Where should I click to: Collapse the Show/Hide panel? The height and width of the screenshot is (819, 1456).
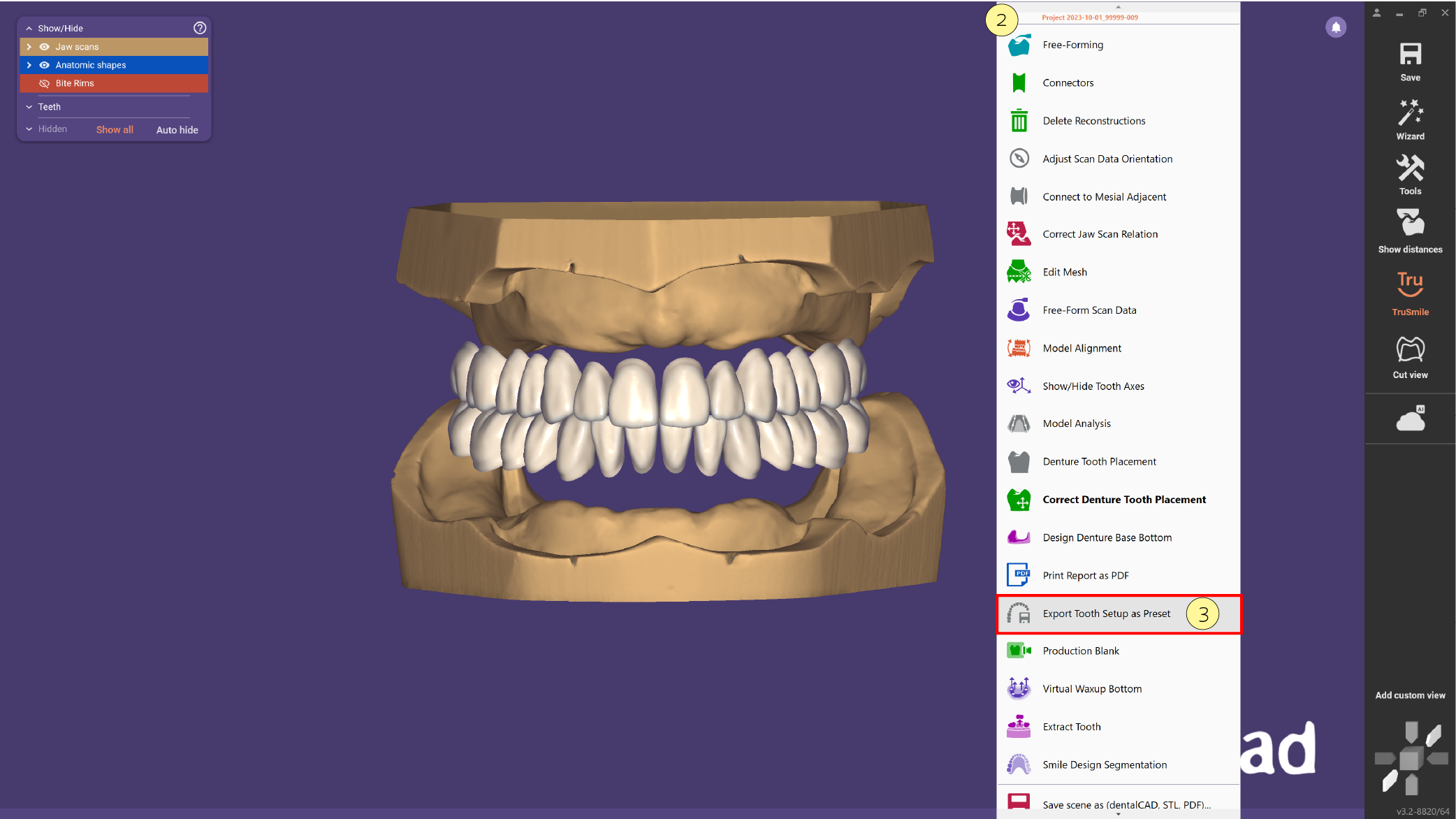pyautogui.click(x=29, y=29)
